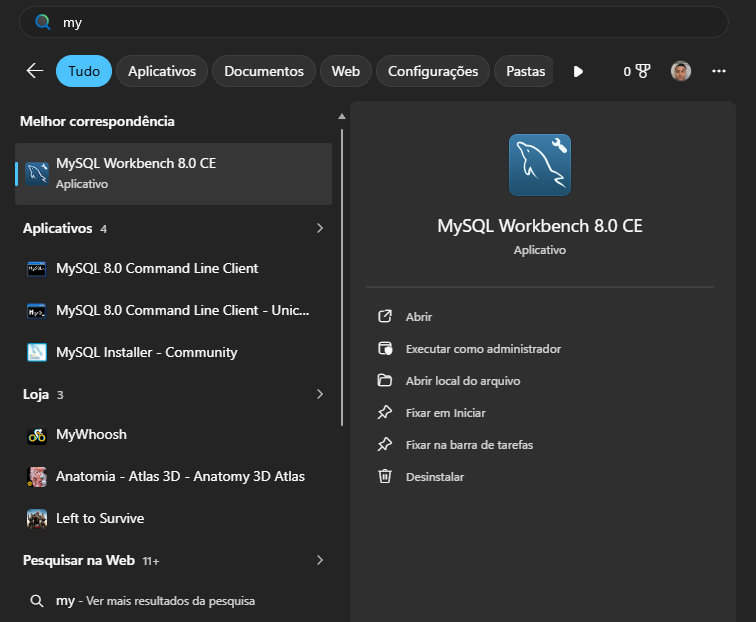756x622 pixels.
Task: Expand the Pesquisar na Web section chevron
Action: tap(320, 560)
